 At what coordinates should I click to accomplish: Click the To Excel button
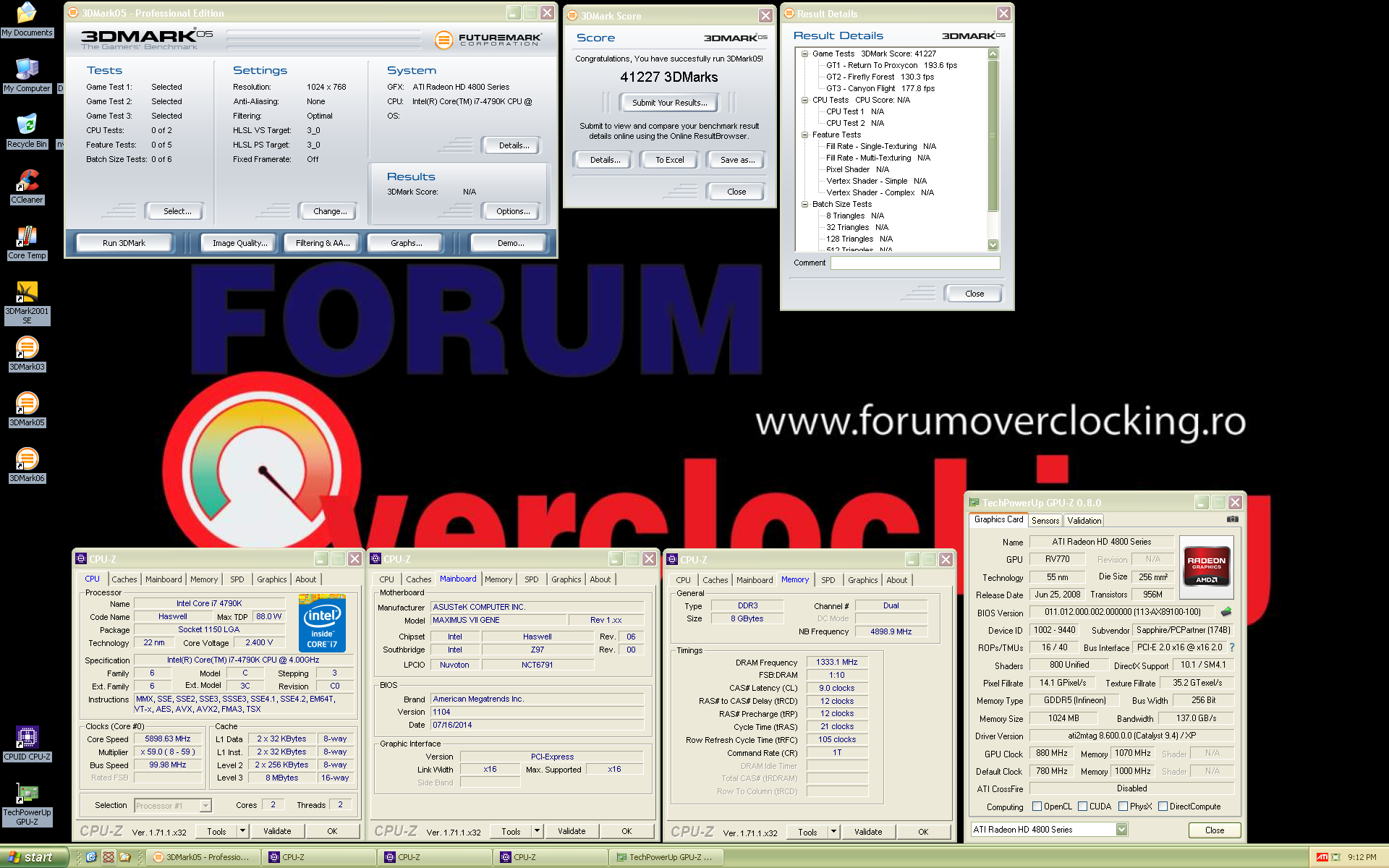[669, 160]
